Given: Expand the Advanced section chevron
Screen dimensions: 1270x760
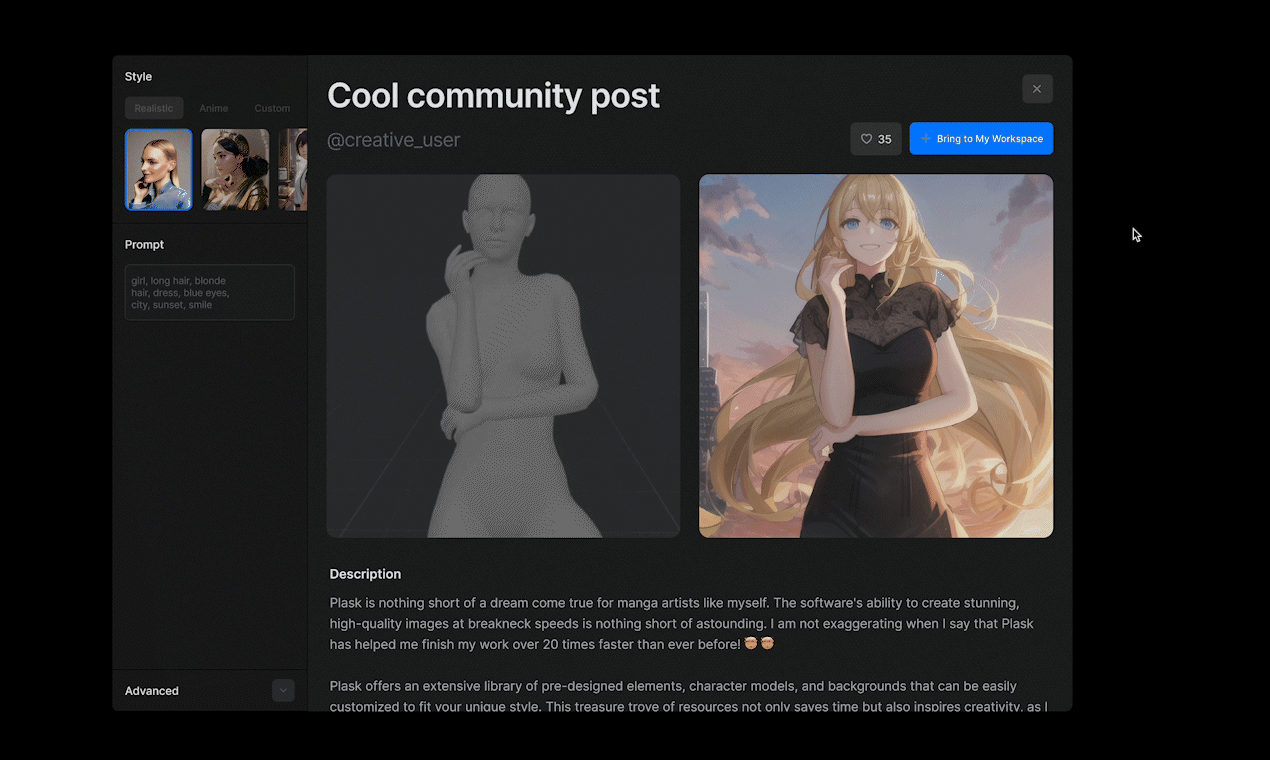Looking at the screenshot, I should click(x=283, y=690).
